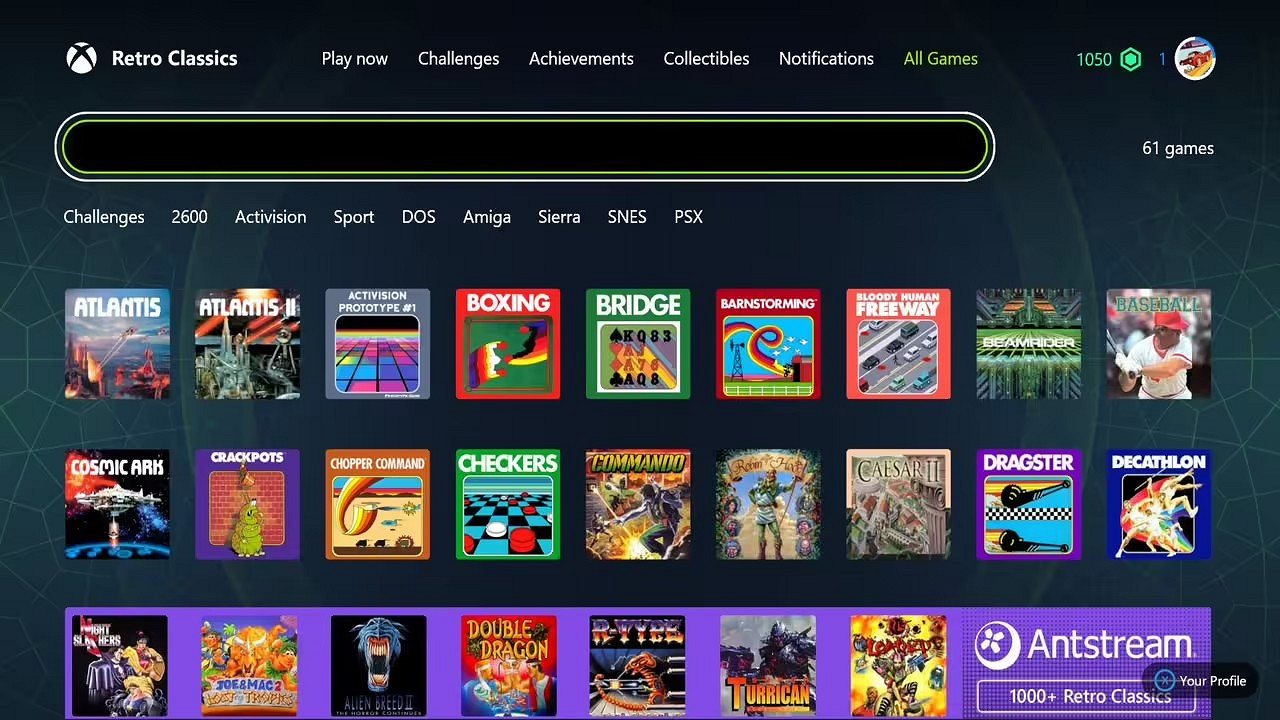The width and height of the screenshot is (1280, 720).
Task: Open the Beamrider game cover
Action: 1028,344
